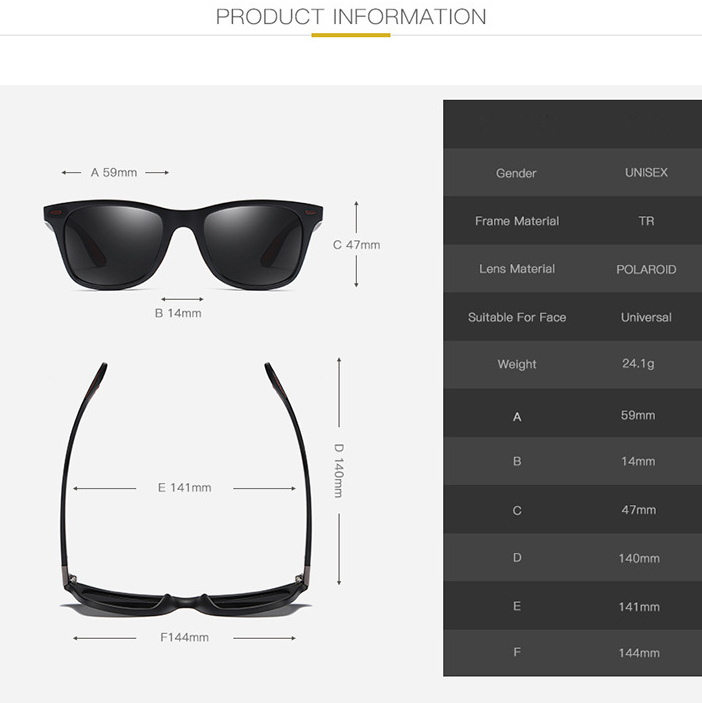Click the D 140mm temple length label
This screenshot has height=703, width=702.
click(339, 471)
